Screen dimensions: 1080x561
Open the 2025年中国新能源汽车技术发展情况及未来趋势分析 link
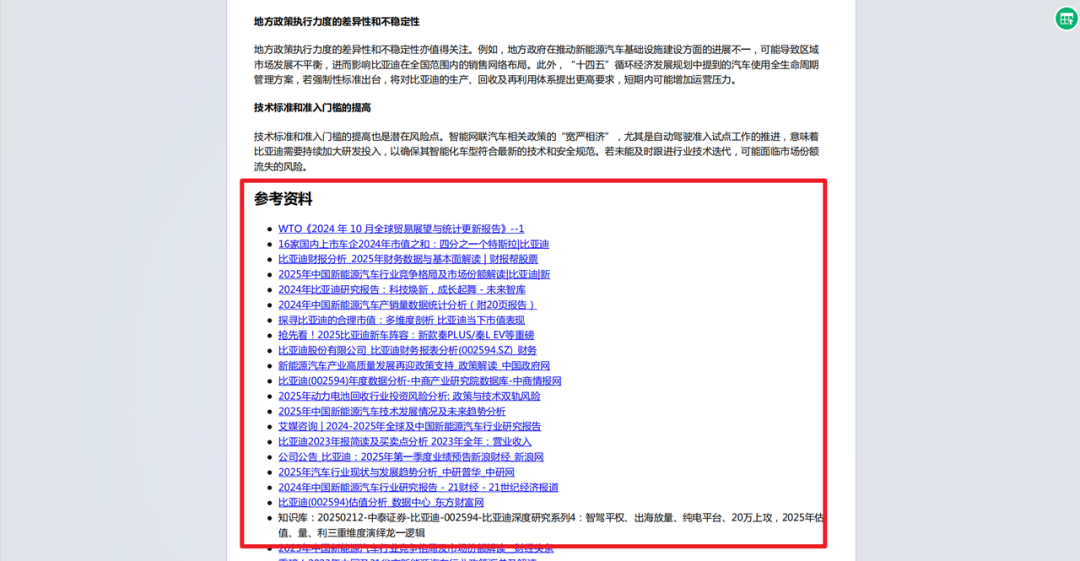(392, 411)
